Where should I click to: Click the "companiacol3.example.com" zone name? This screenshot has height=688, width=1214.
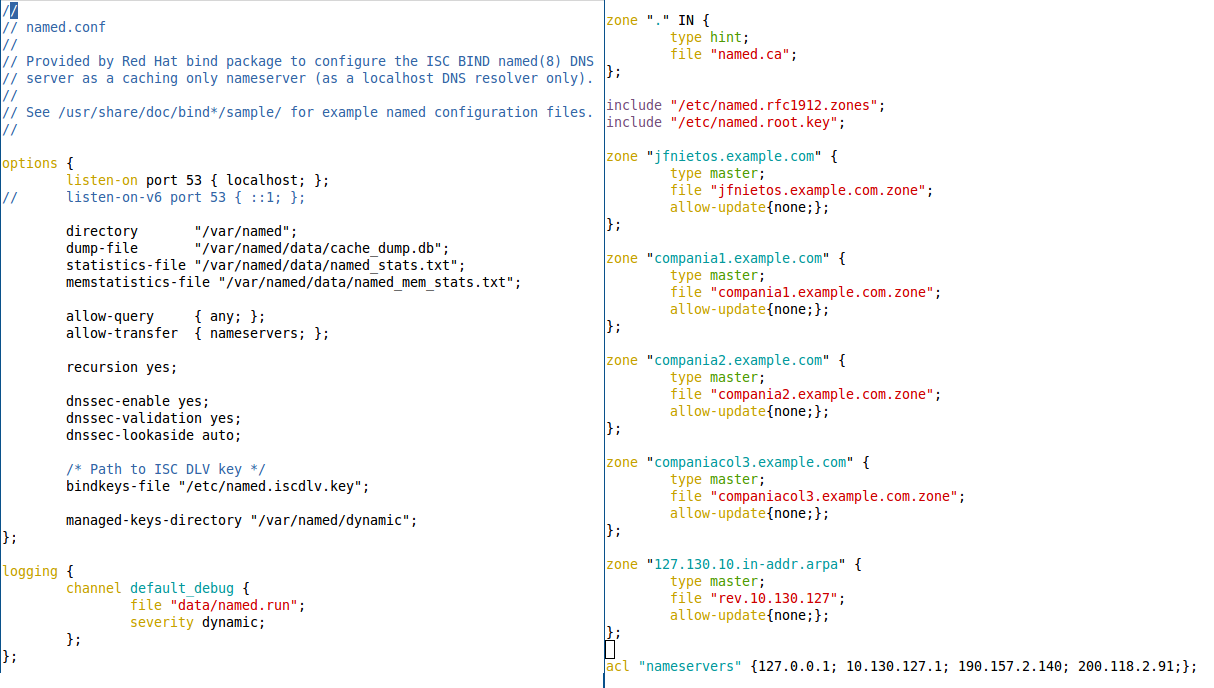[x=750, y=462]
